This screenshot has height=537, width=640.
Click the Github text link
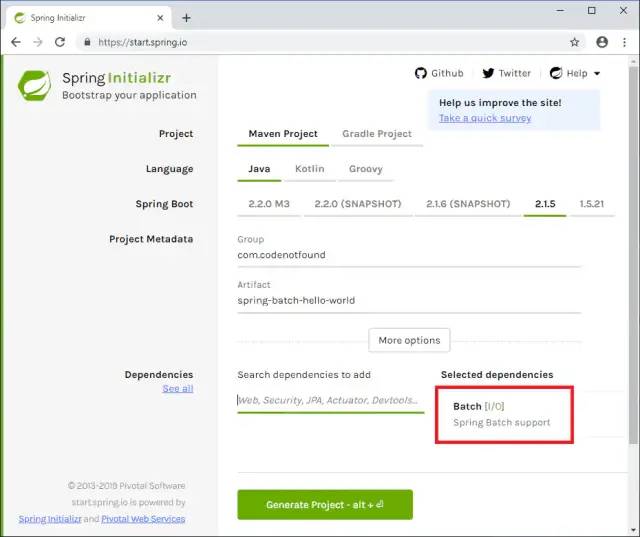(447, 73)
